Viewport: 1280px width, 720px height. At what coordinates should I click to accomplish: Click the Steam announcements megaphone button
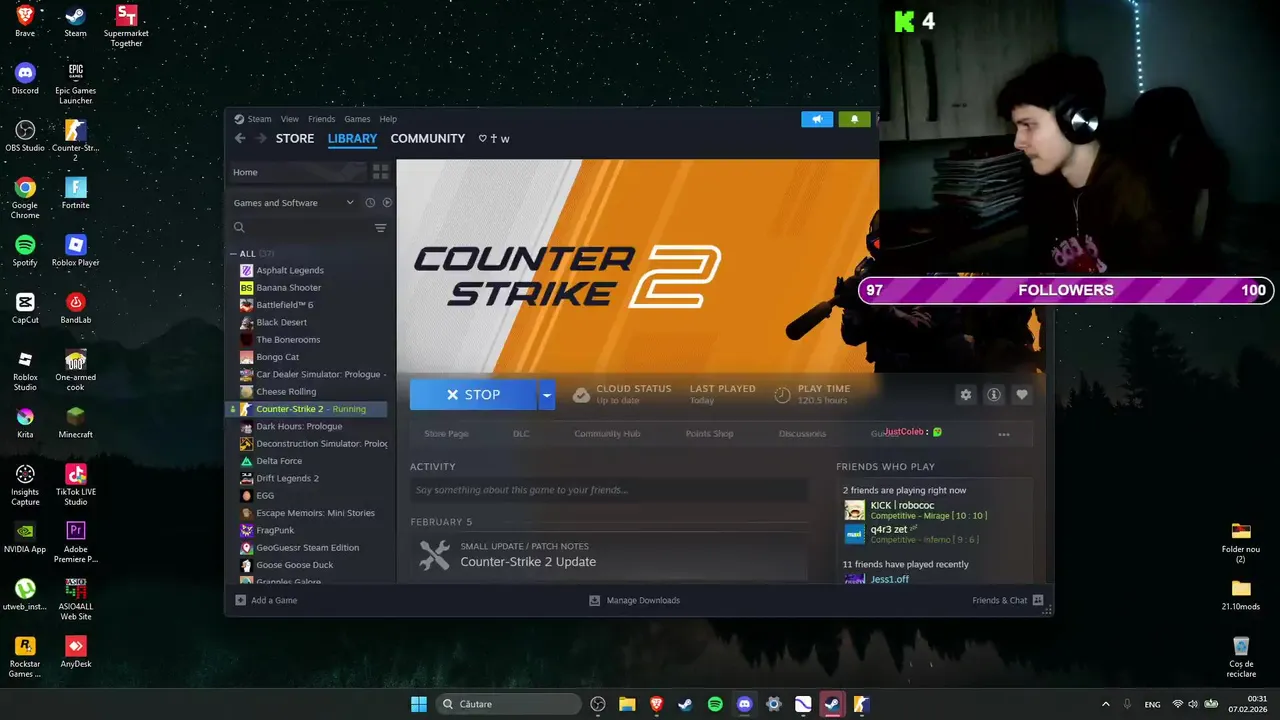pos(817,119)
